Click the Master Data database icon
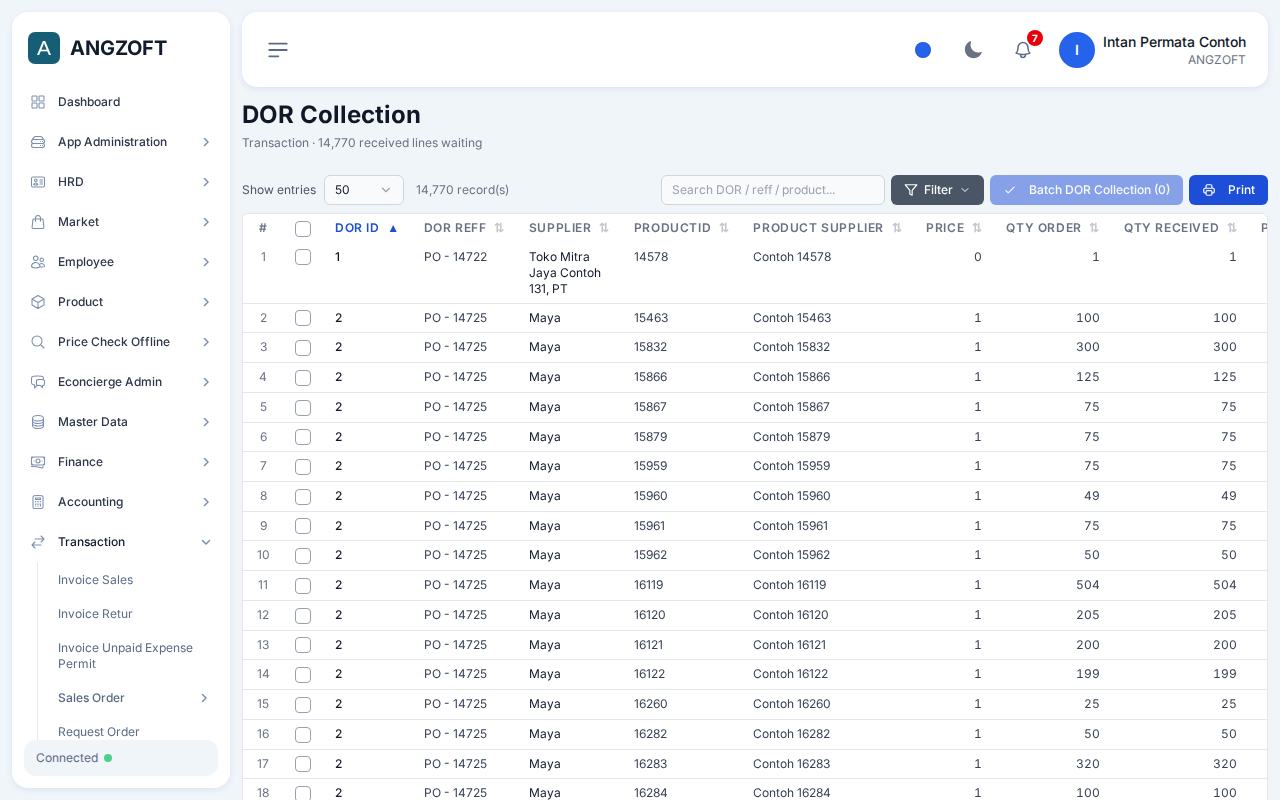1280x800 pixels. pos(38,422)
